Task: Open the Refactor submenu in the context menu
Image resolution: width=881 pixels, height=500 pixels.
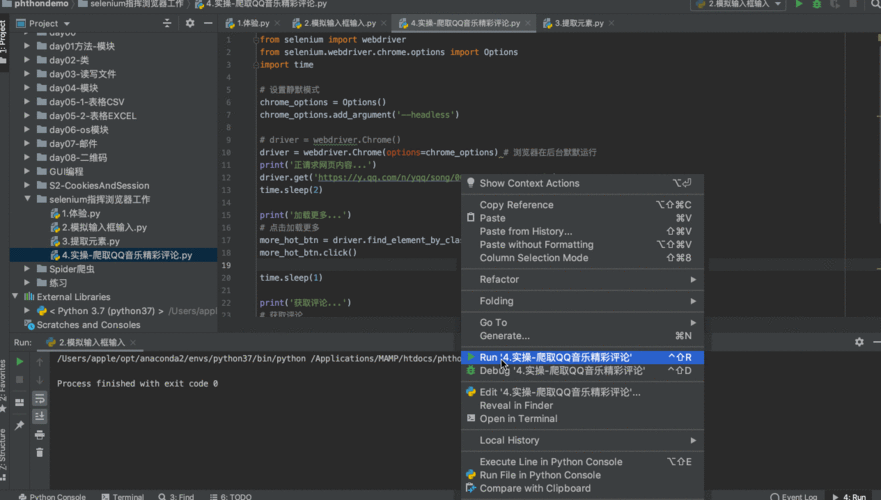Action: (x=582, y=279)
